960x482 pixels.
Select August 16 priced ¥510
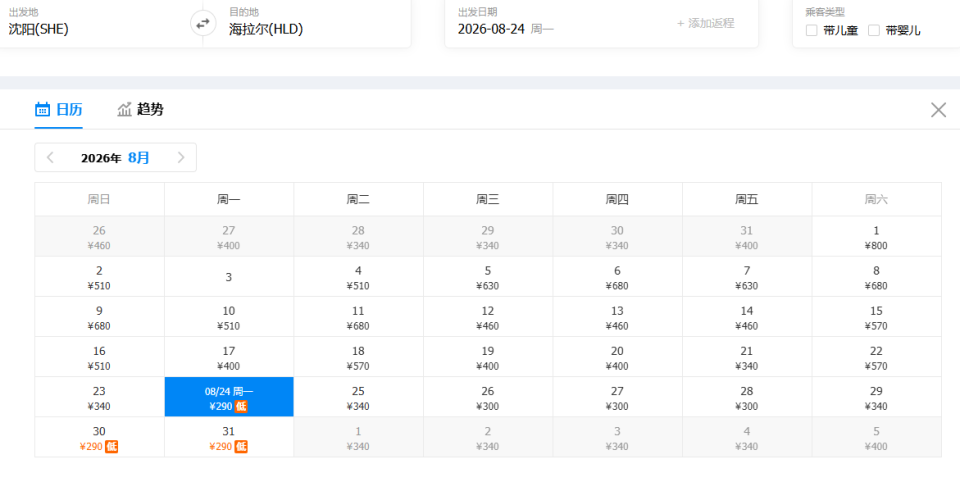[99, 357]
